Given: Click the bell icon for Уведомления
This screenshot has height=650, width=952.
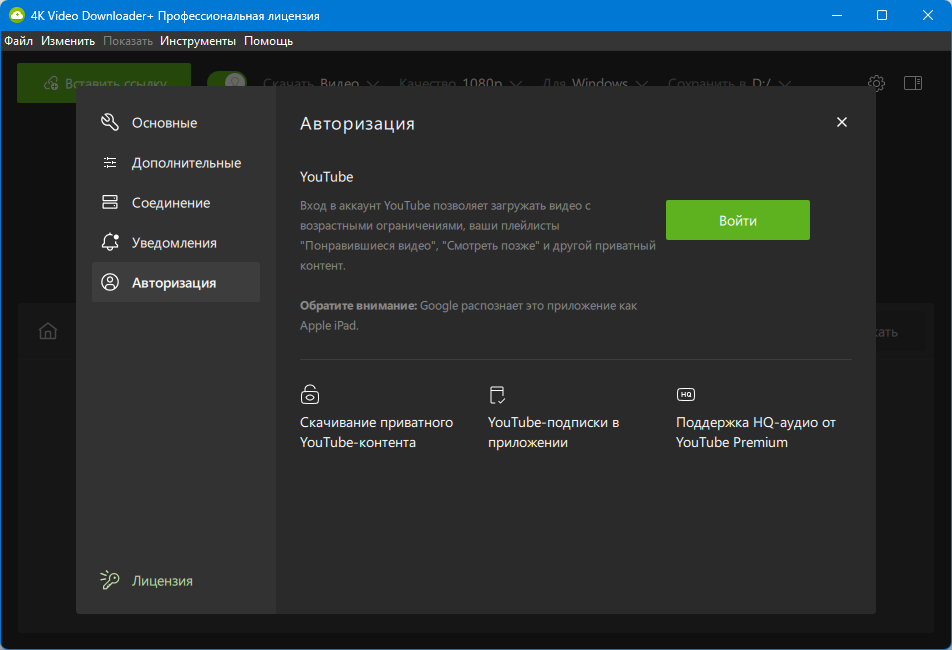Looking at the screenshot, I should click(x=110, y=242).
